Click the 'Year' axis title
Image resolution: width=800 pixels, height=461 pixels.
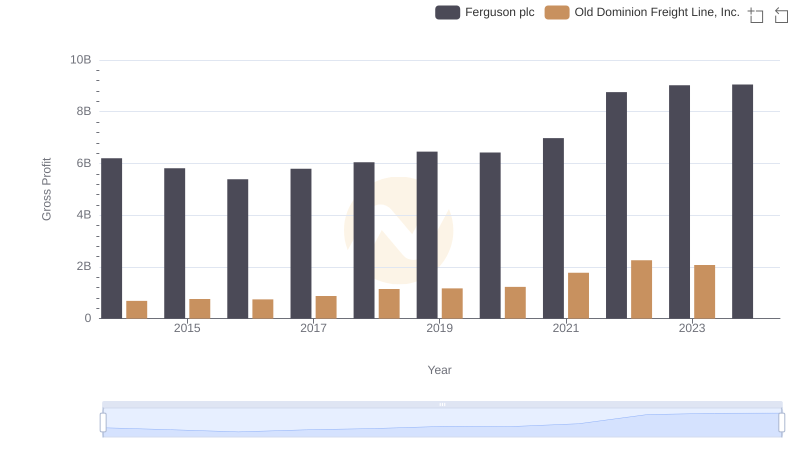pos(439,370)
